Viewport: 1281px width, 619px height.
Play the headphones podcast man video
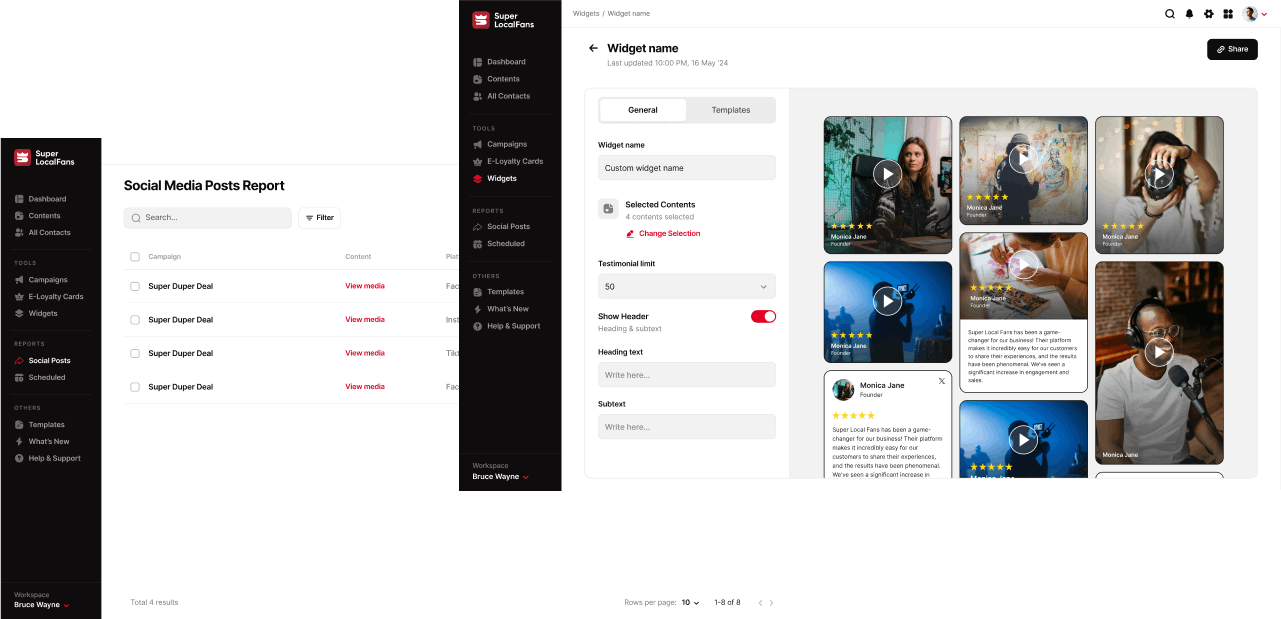click(x=1159, y=351)
